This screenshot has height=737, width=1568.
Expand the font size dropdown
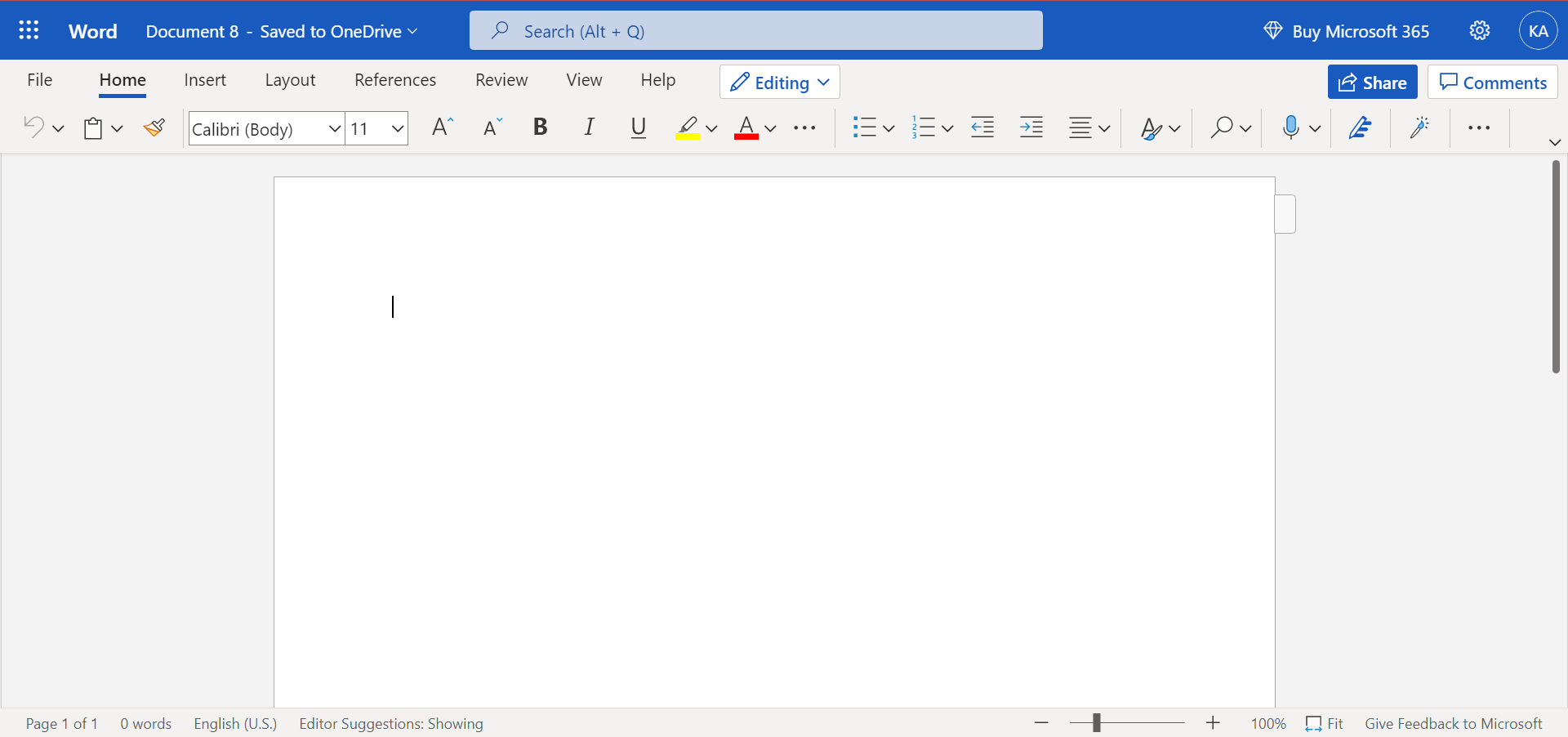pos(398,129)
